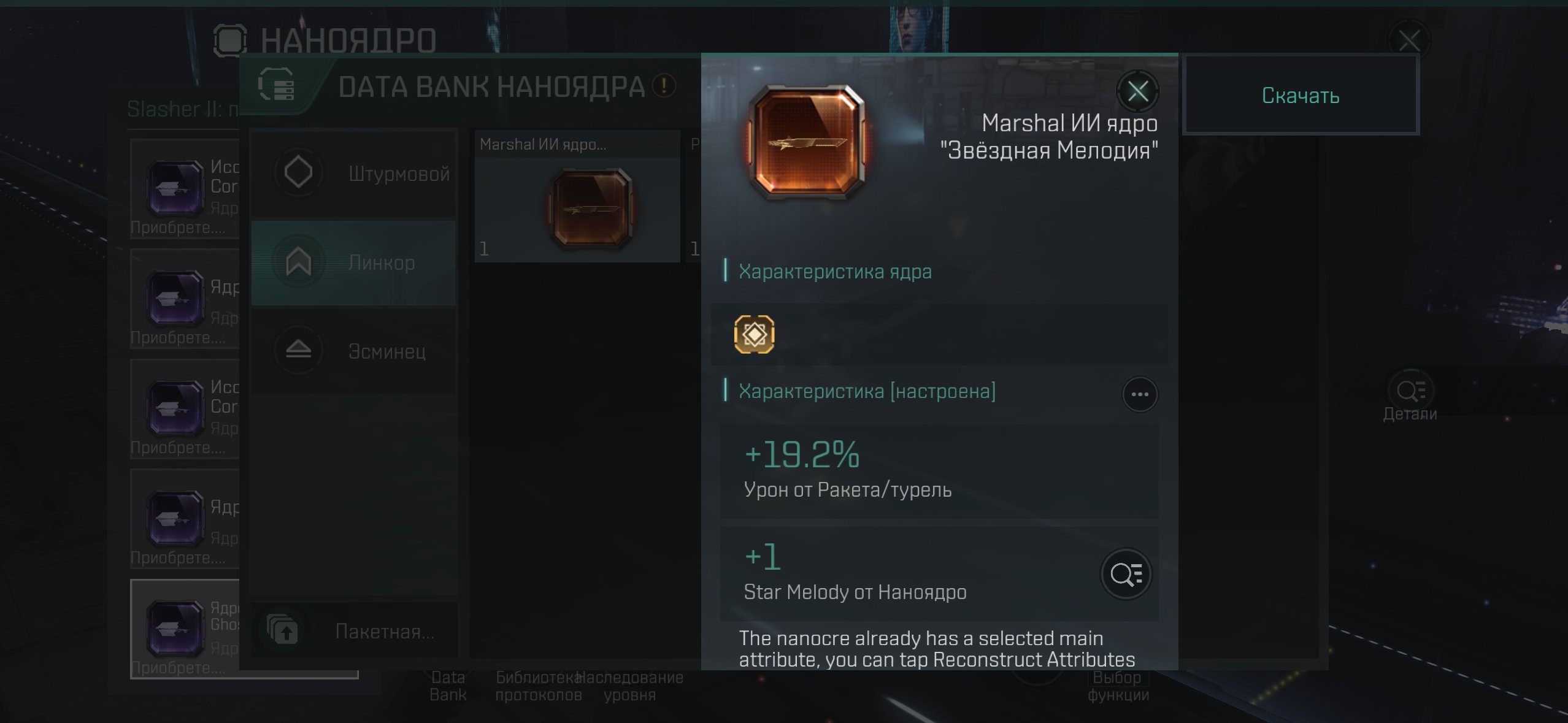Screen dimensions: 1568x723
Task: Click the large orange nanocore icon
Action: (807, 142)
